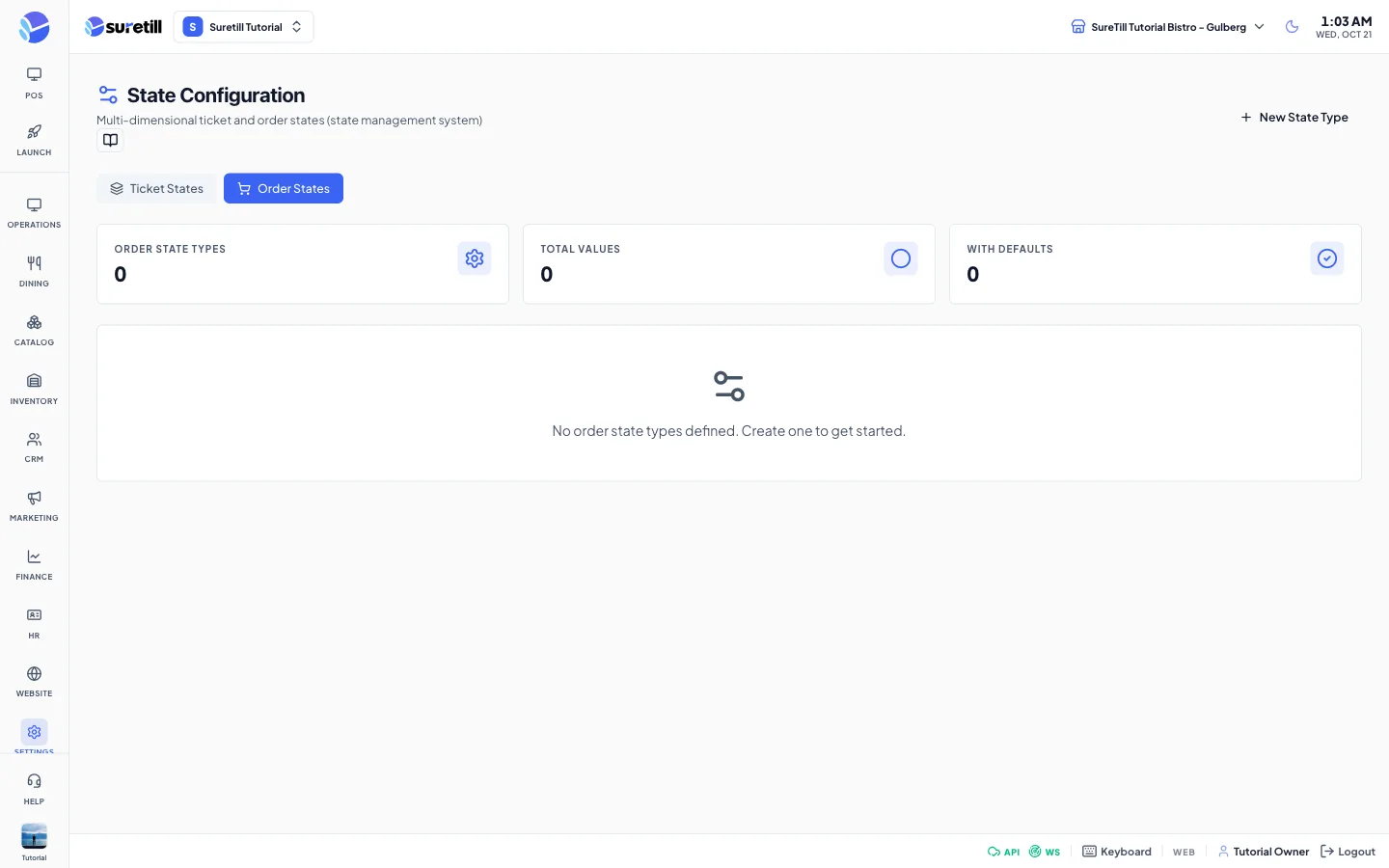Click the gear icon in Order State Types card
Screen dimensions: 1389x868
(x=475, y=258)
